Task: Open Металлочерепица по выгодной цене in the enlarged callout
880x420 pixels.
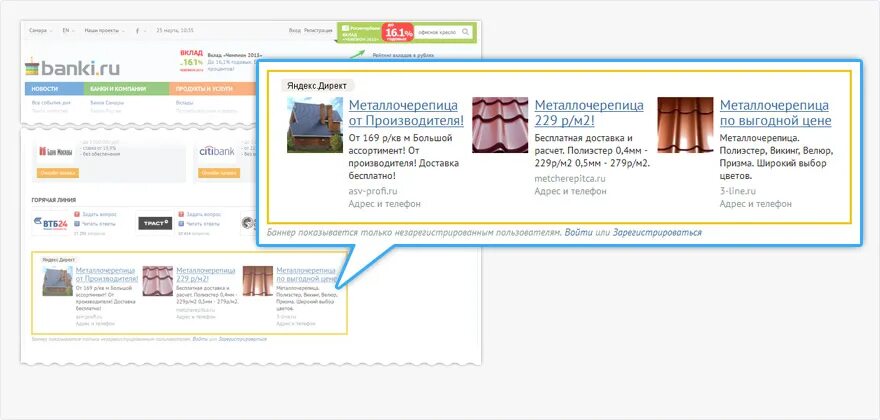Action: [776, 113]
